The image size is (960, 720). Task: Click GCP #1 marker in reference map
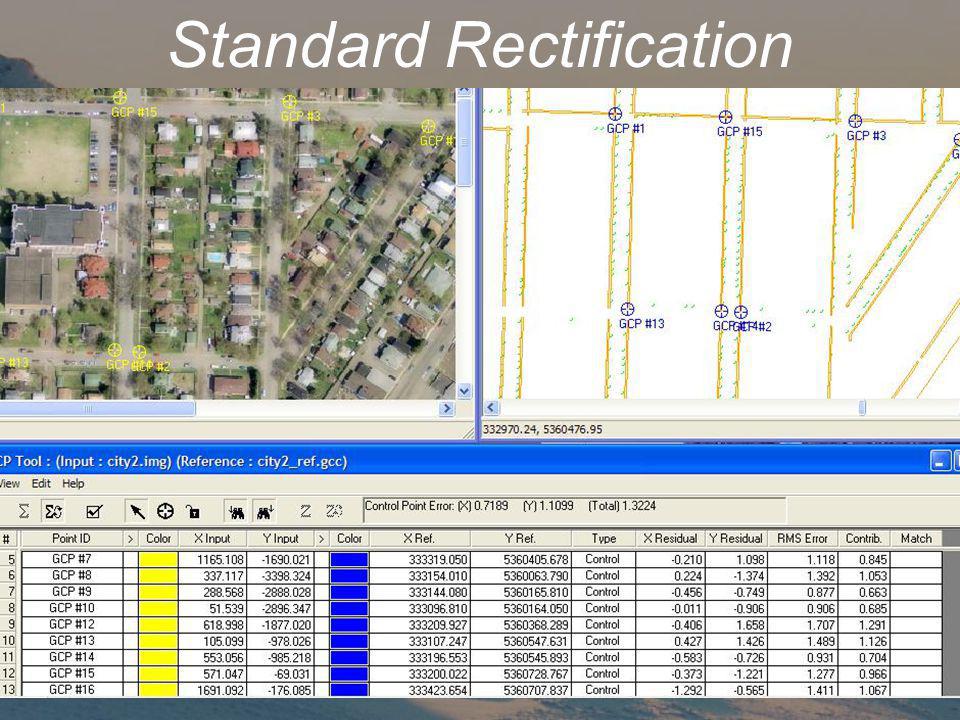(615, 114)
